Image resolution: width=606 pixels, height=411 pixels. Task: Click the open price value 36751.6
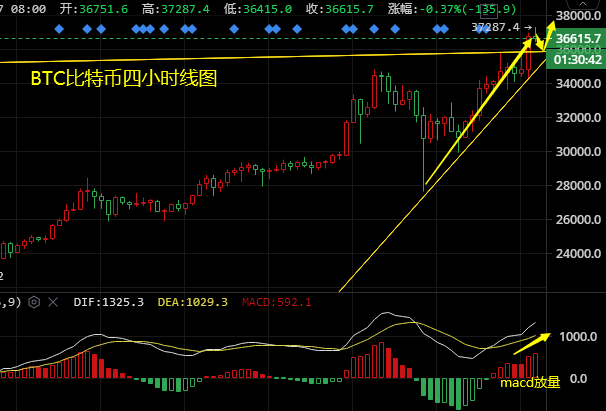(103, 9)
